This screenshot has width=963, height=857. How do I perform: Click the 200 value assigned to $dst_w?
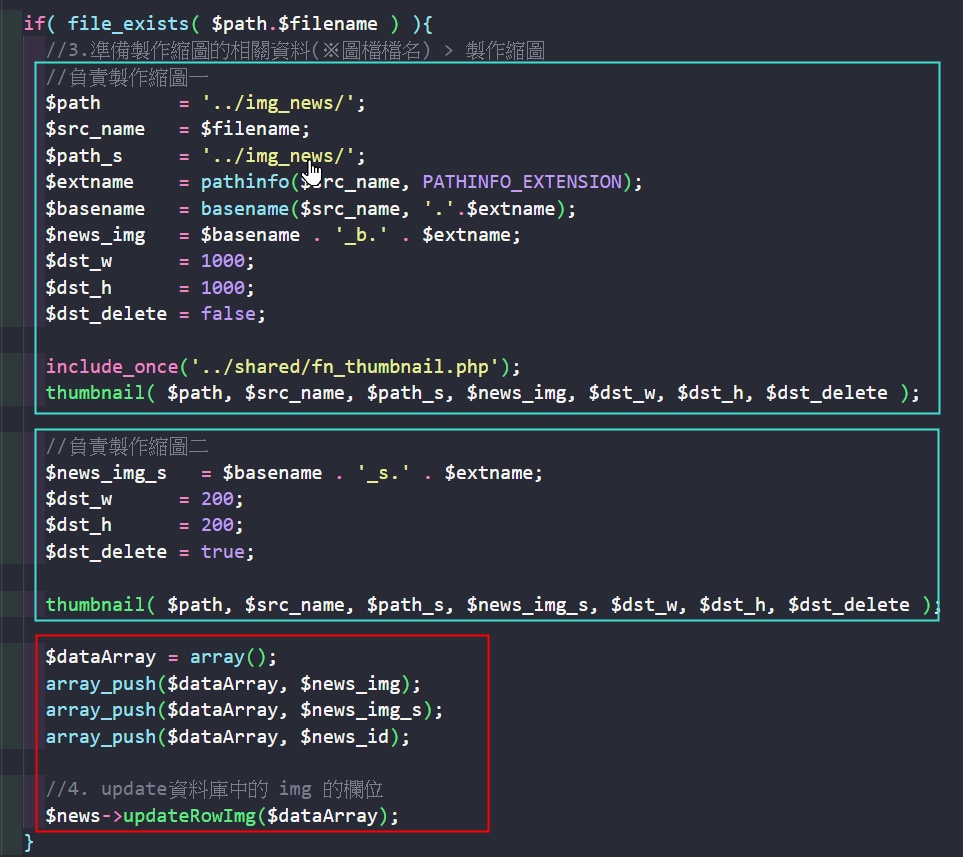point(217,498)
